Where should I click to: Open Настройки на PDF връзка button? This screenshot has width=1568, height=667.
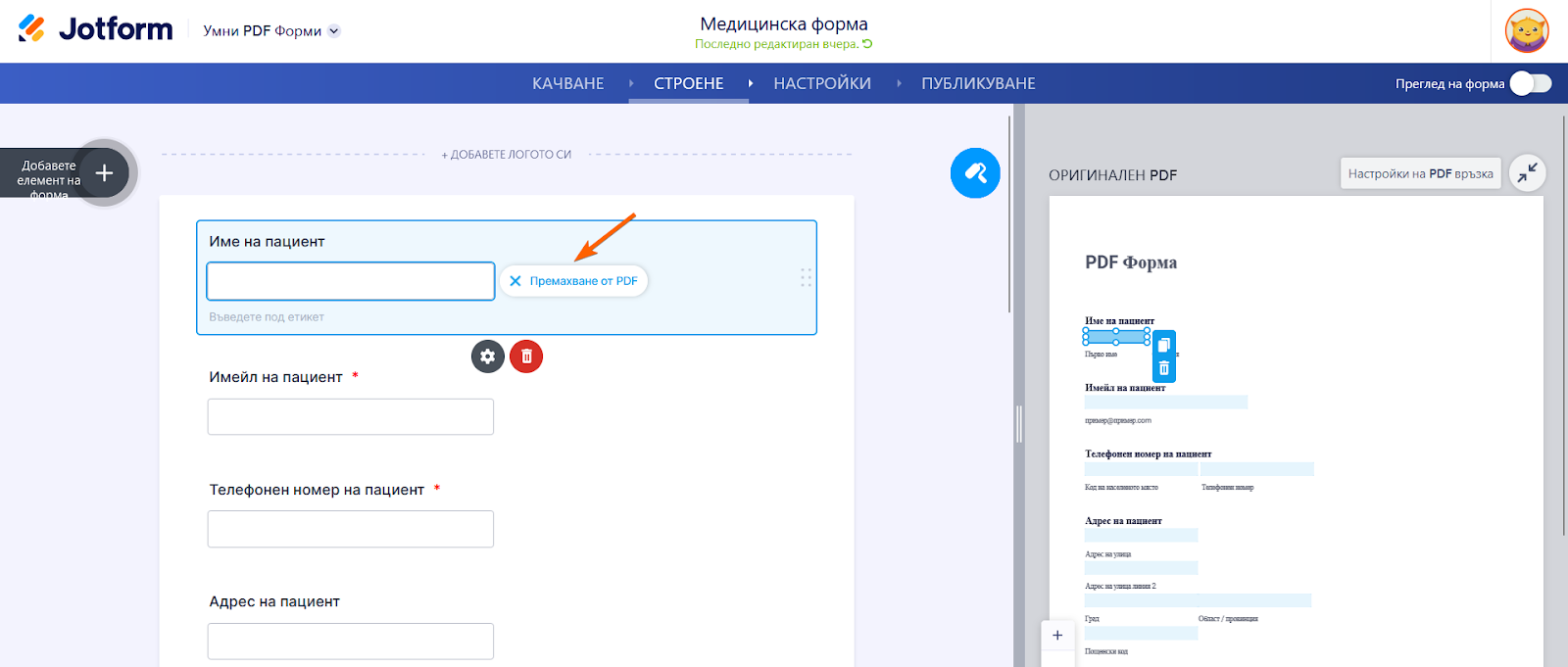[x=1420, y=173]
